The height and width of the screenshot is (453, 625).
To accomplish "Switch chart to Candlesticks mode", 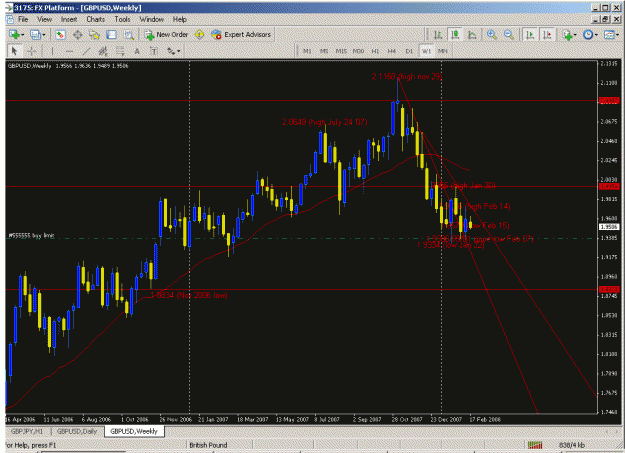I will tap(455, 35).
